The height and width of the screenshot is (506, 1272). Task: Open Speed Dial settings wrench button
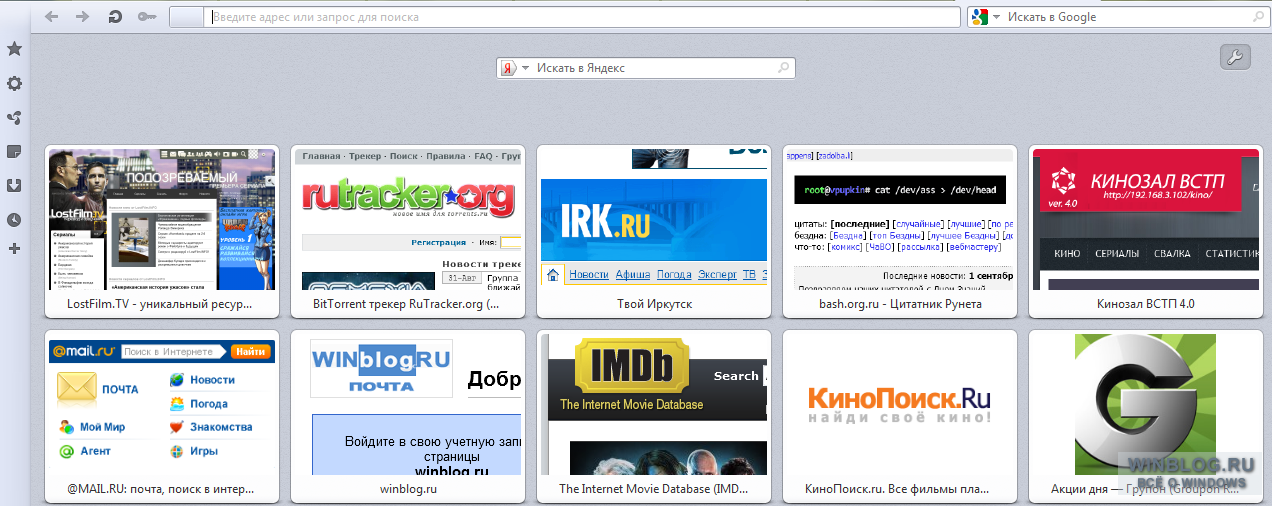[x=1235, y=57]
